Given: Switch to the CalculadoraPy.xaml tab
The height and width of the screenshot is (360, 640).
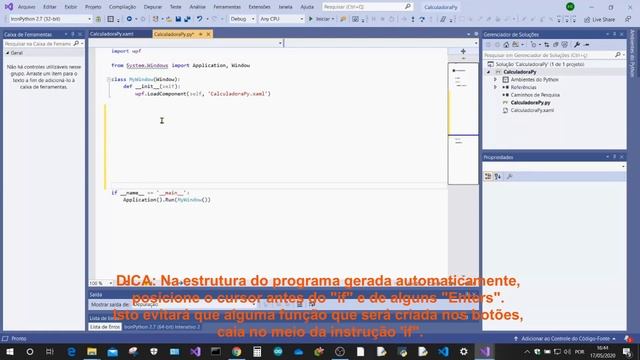Looking at the screenshot, I should tap(112, 34).
